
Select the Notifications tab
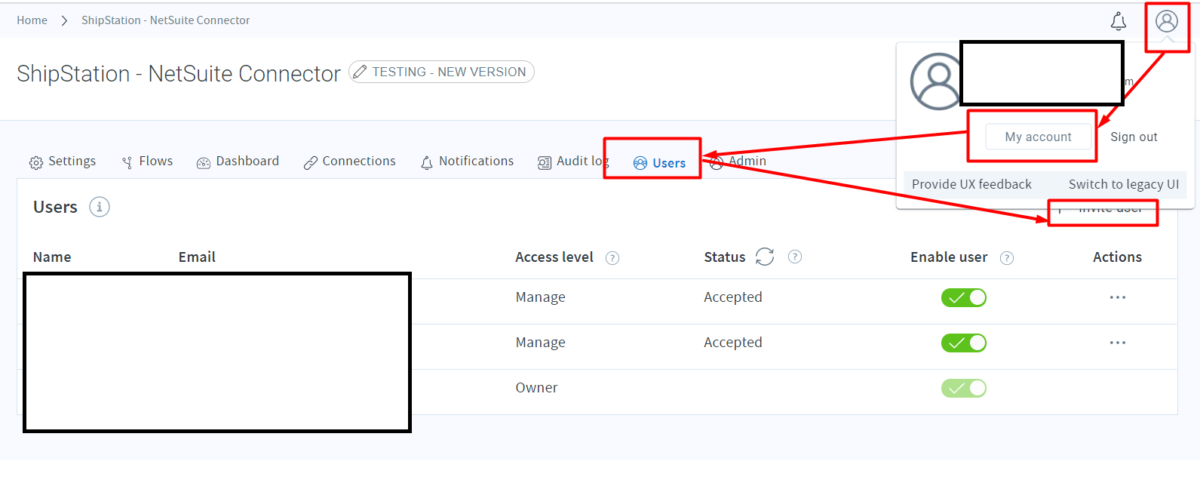[x=467, y=161]
